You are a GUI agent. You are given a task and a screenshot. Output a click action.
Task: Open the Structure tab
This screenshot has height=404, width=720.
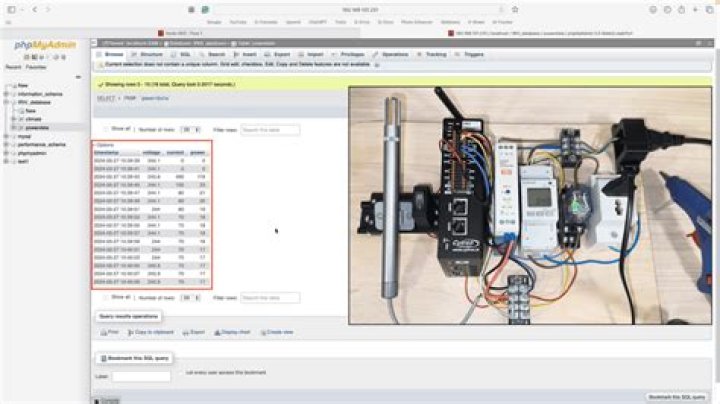pos(147,54)
